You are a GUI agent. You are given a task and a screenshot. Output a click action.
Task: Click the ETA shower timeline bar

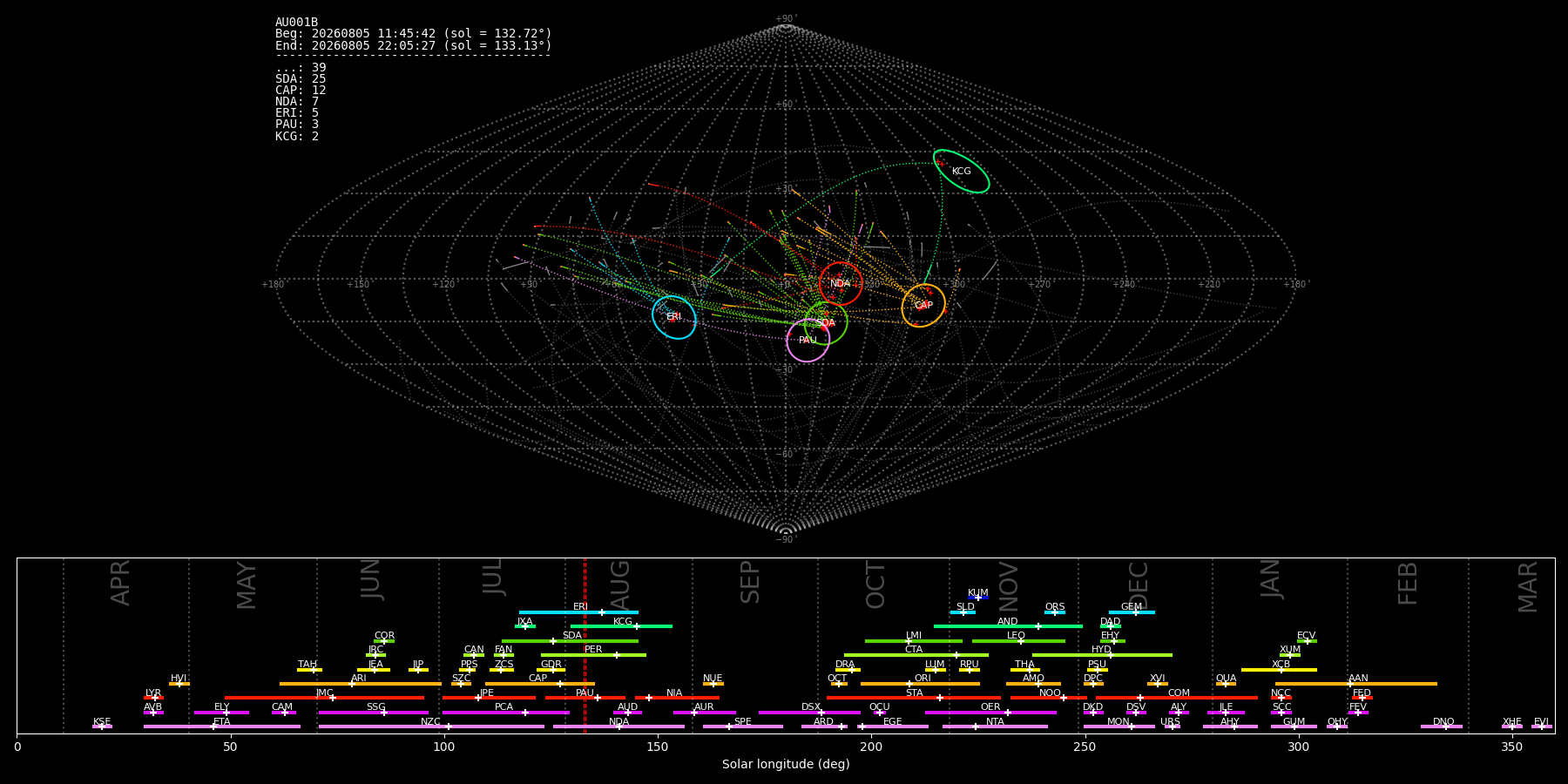coord(222,727)
